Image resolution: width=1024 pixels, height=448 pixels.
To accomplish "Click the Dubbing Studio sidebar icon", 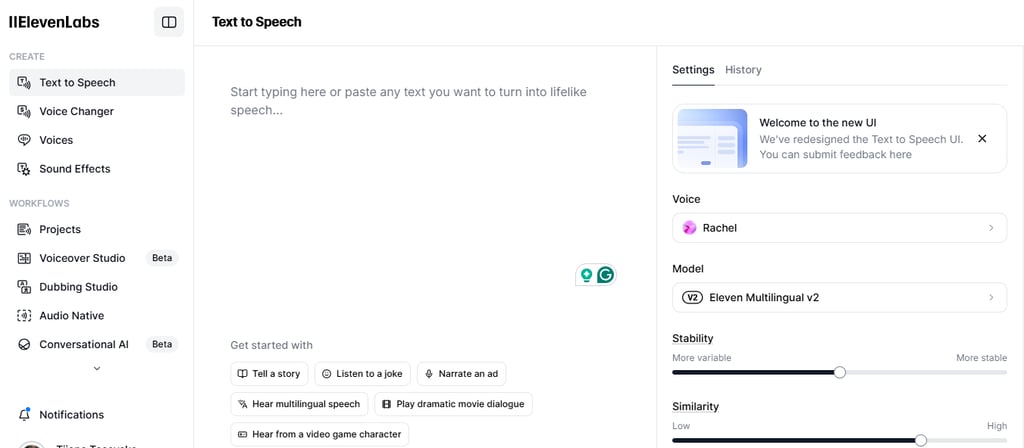I will [24, 287].
